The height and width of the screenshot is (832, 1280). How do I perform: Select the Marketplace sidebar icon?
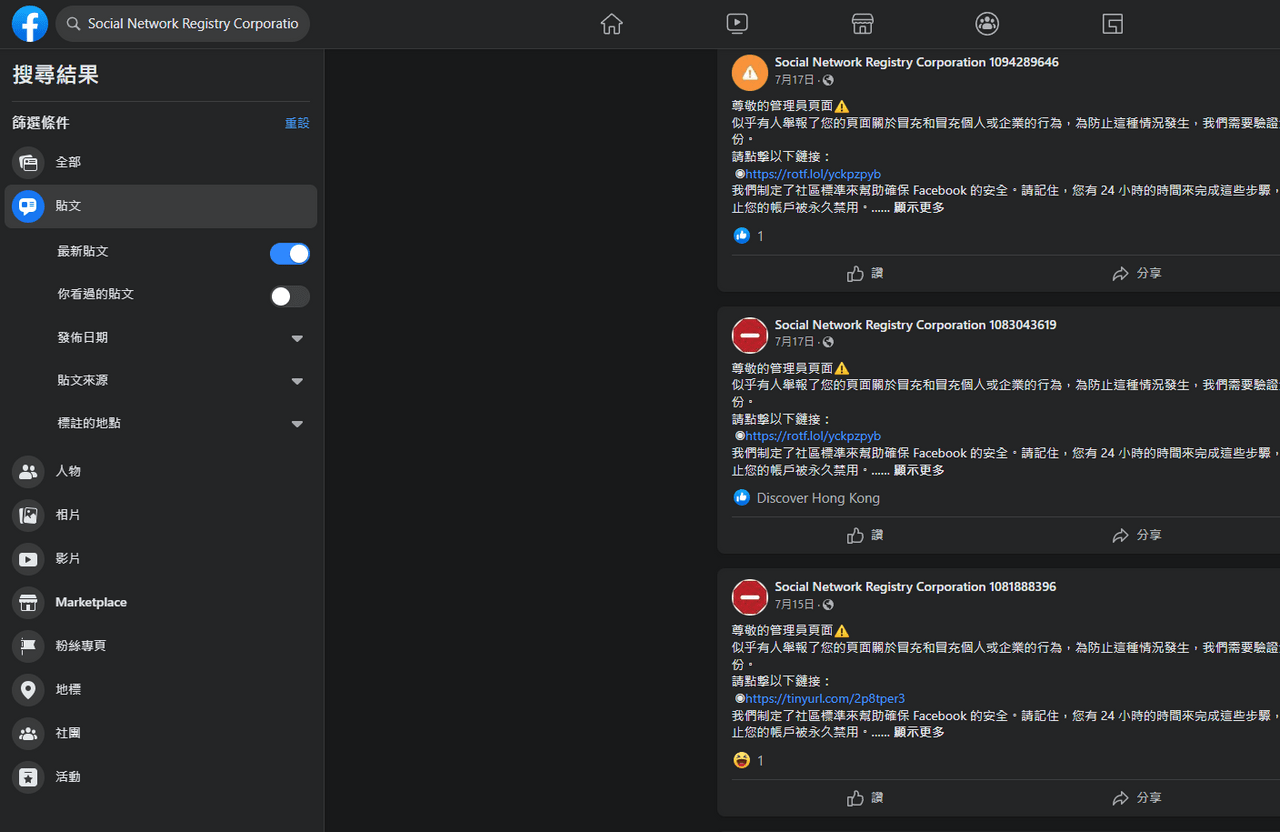[28, 602]
